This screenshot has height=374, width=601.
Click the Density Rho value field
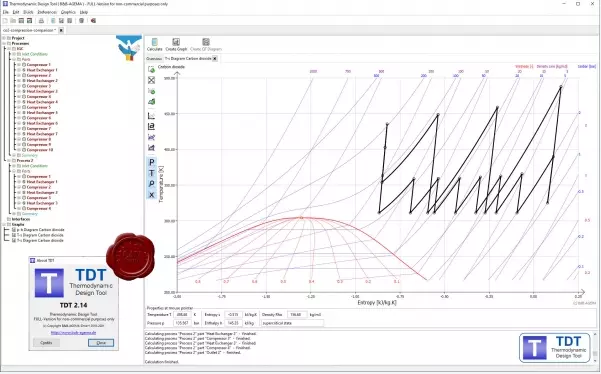(297, 315)
